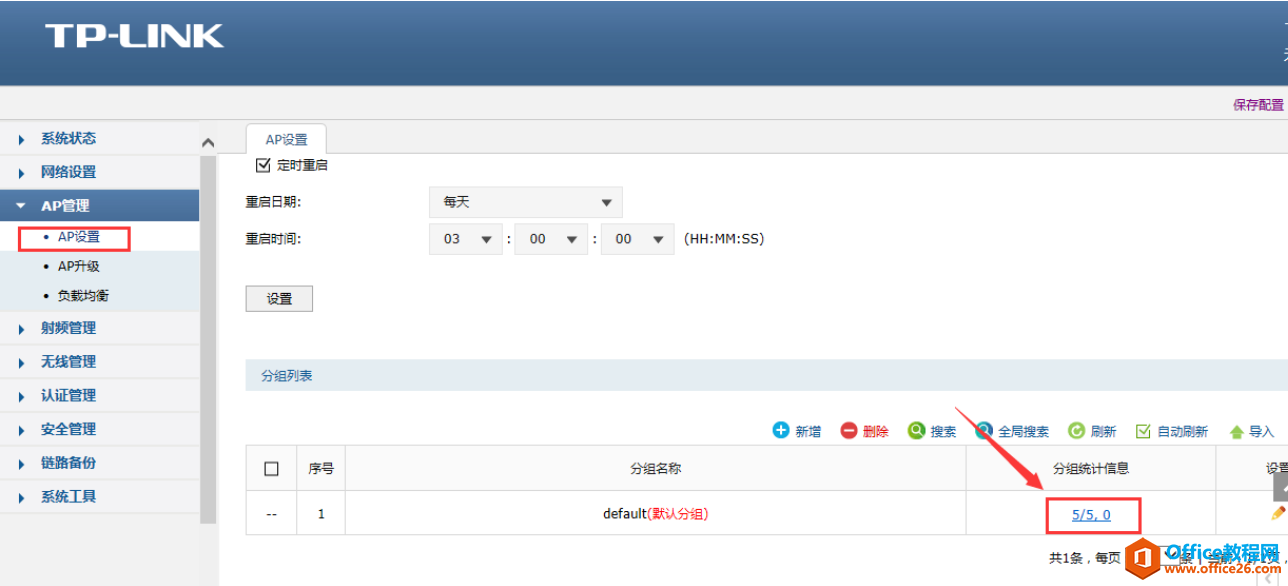Image resolution: width=1288 pixels, height=586 pixels.
Task: Open the hour dropdown showing 03
Action: pos(468,239)
